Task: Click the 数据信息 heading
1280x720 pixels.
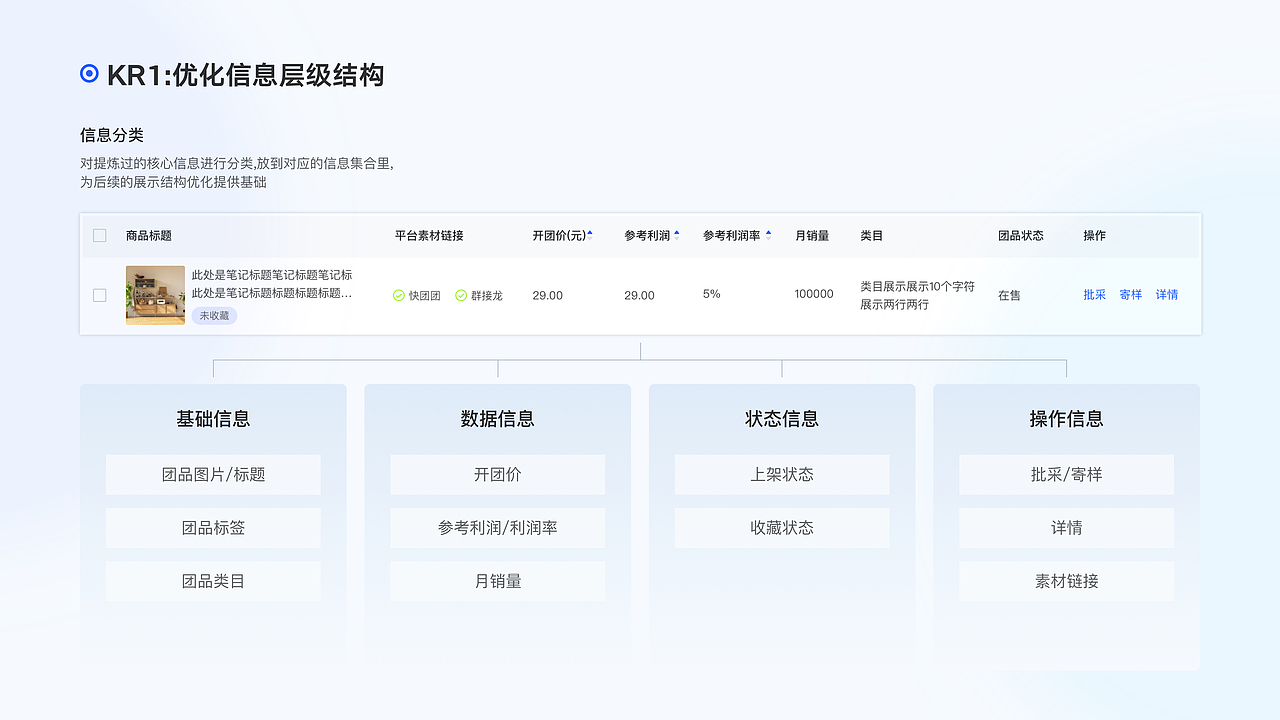Action: tap(498, 419)
